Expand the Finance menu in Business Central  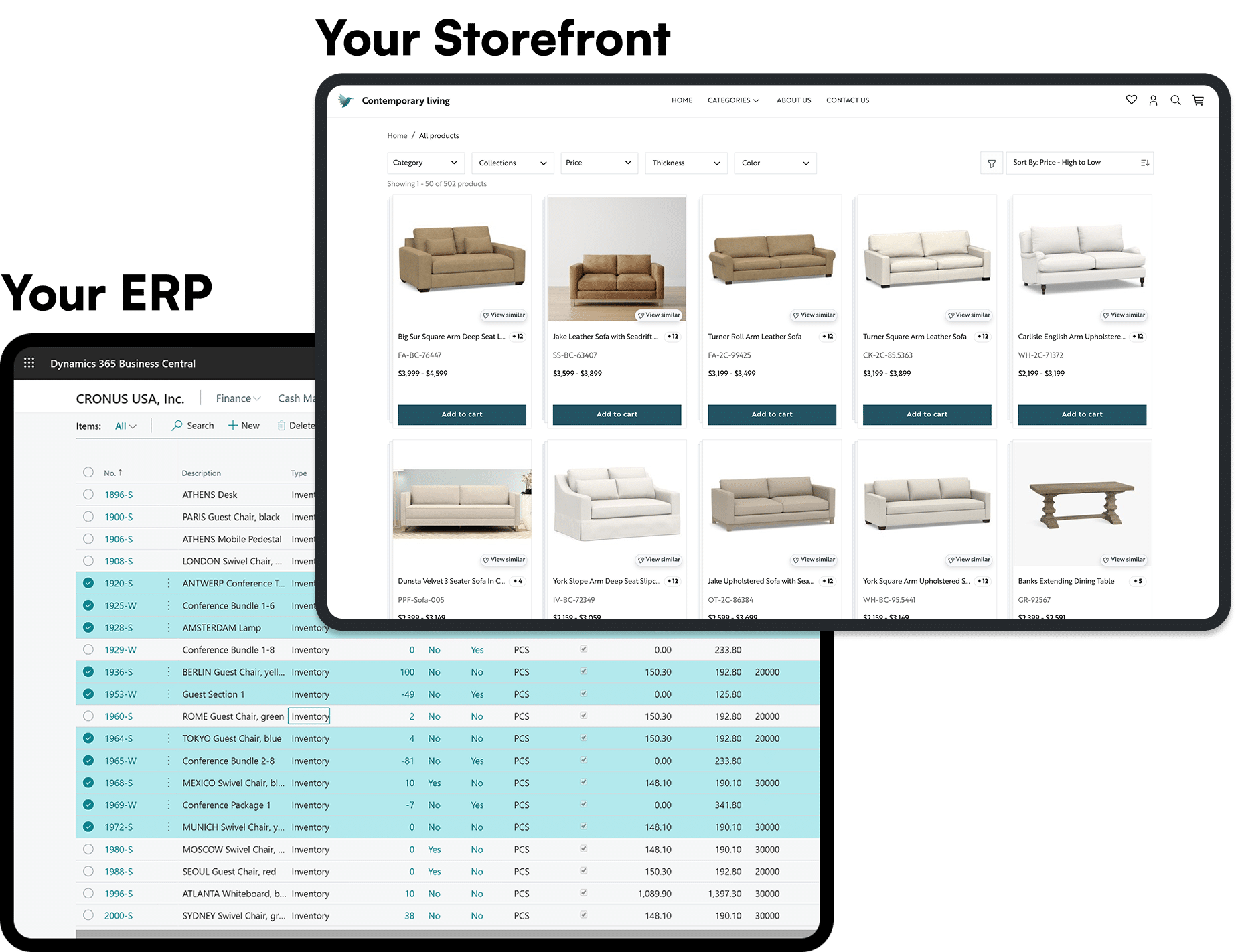pos(238,398)
